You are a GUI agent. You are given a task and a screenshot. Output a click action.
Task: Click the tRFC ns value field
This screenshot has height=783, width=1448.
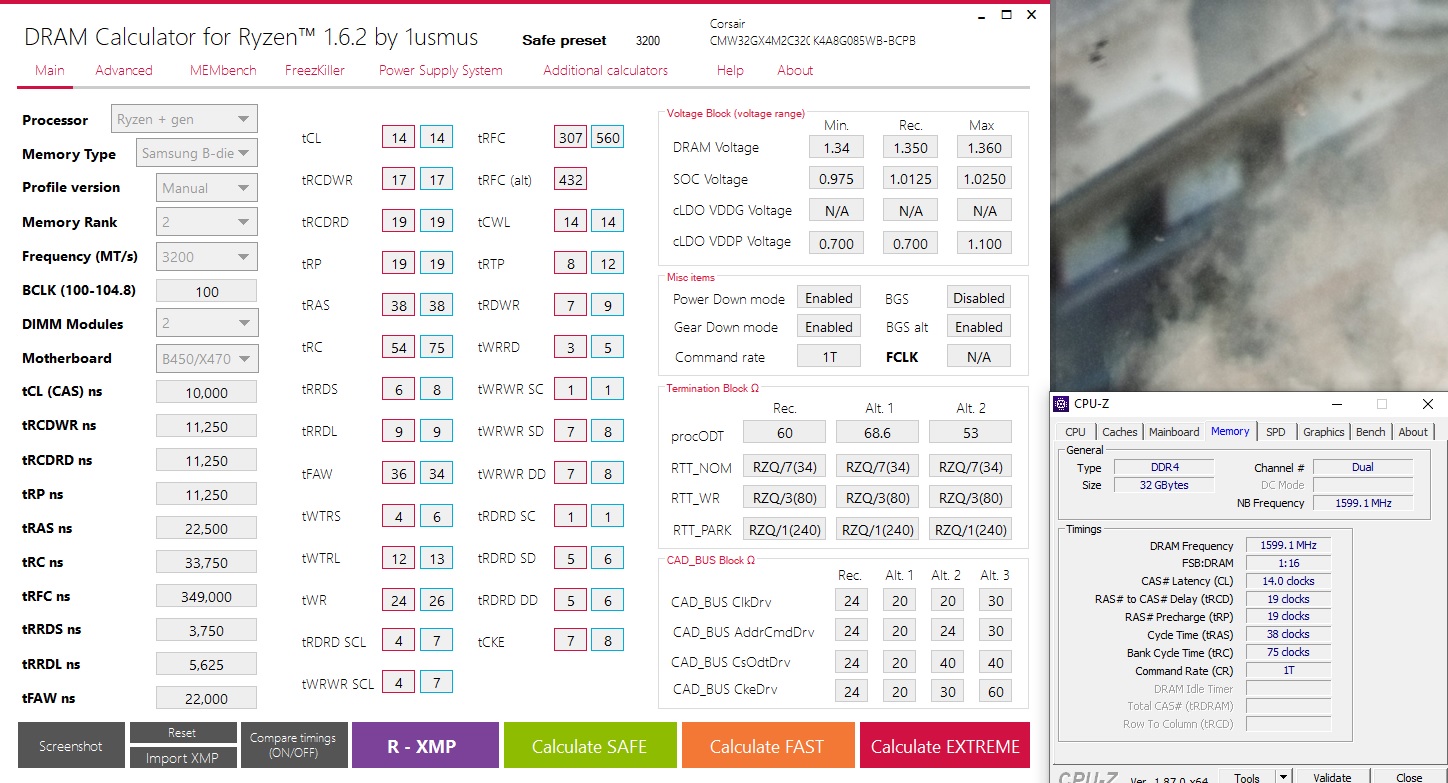pos(207,596)
